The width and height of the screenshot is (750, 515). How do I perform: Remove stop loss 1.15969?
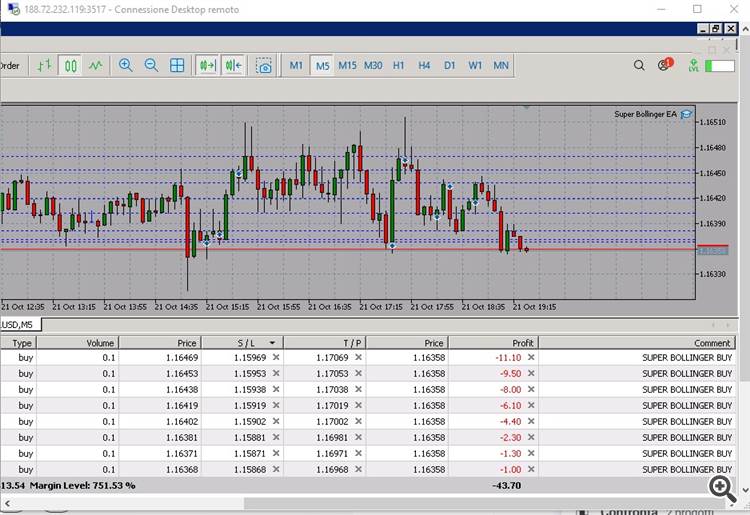tap(276, 357)
